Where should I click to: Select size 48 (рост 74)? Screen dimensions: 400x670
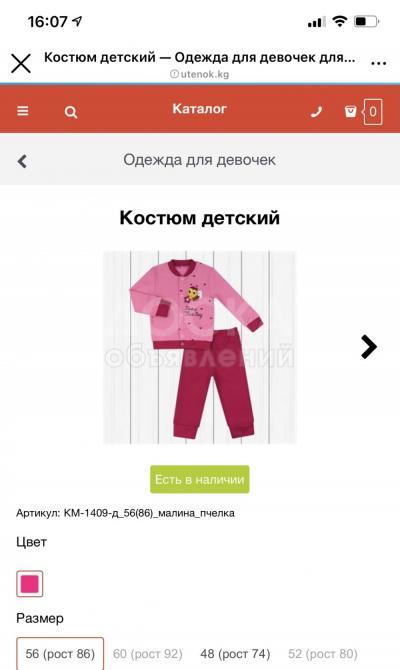click(x=235, y=654)
